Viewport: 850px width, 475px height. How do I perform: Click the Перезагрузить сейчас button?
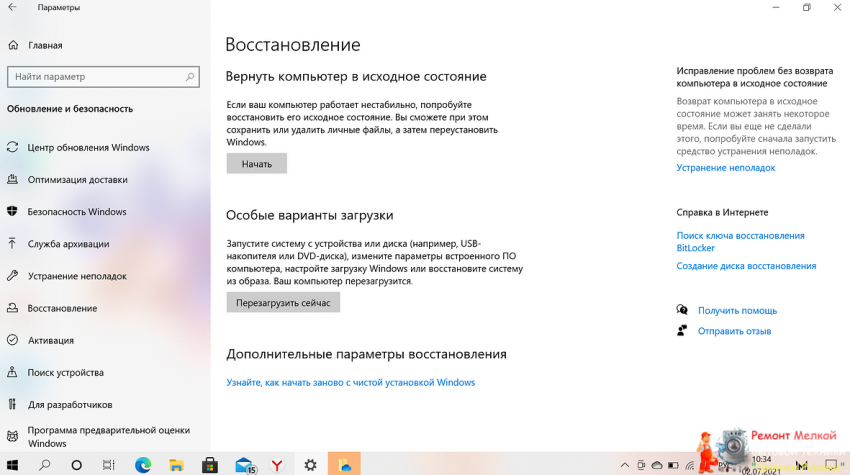283,302
